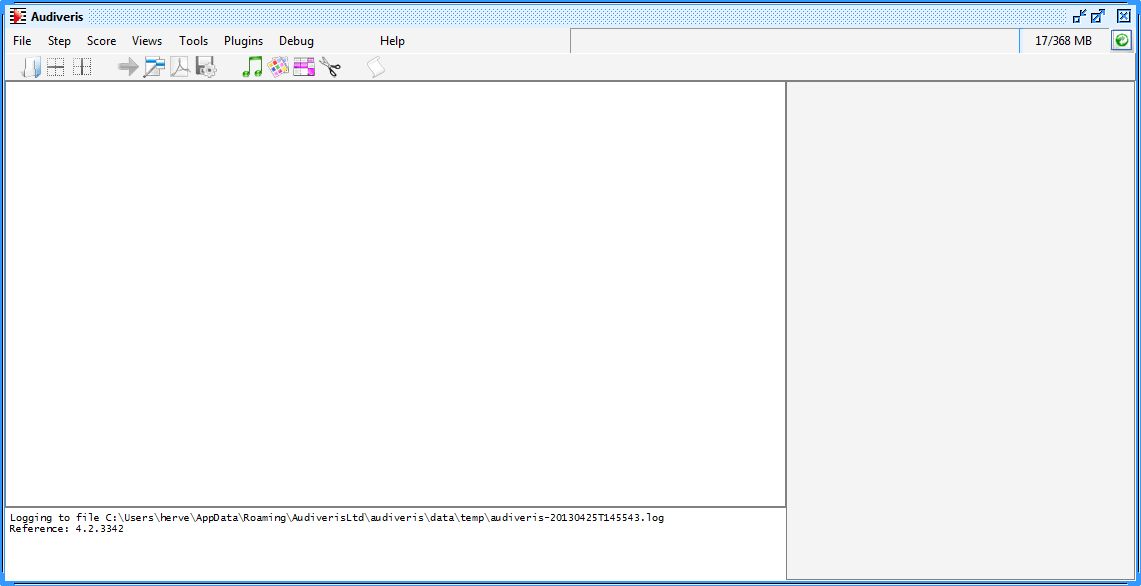This screenshot has height=586, width=1141.
Task: Click the PDF export toolbar icon
Action: (x=180, y=67)
